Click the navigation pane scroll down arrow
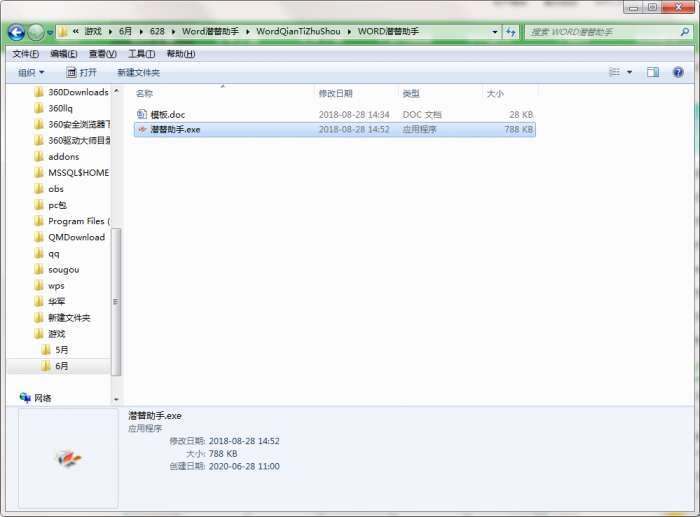 (x=116, y=399)
